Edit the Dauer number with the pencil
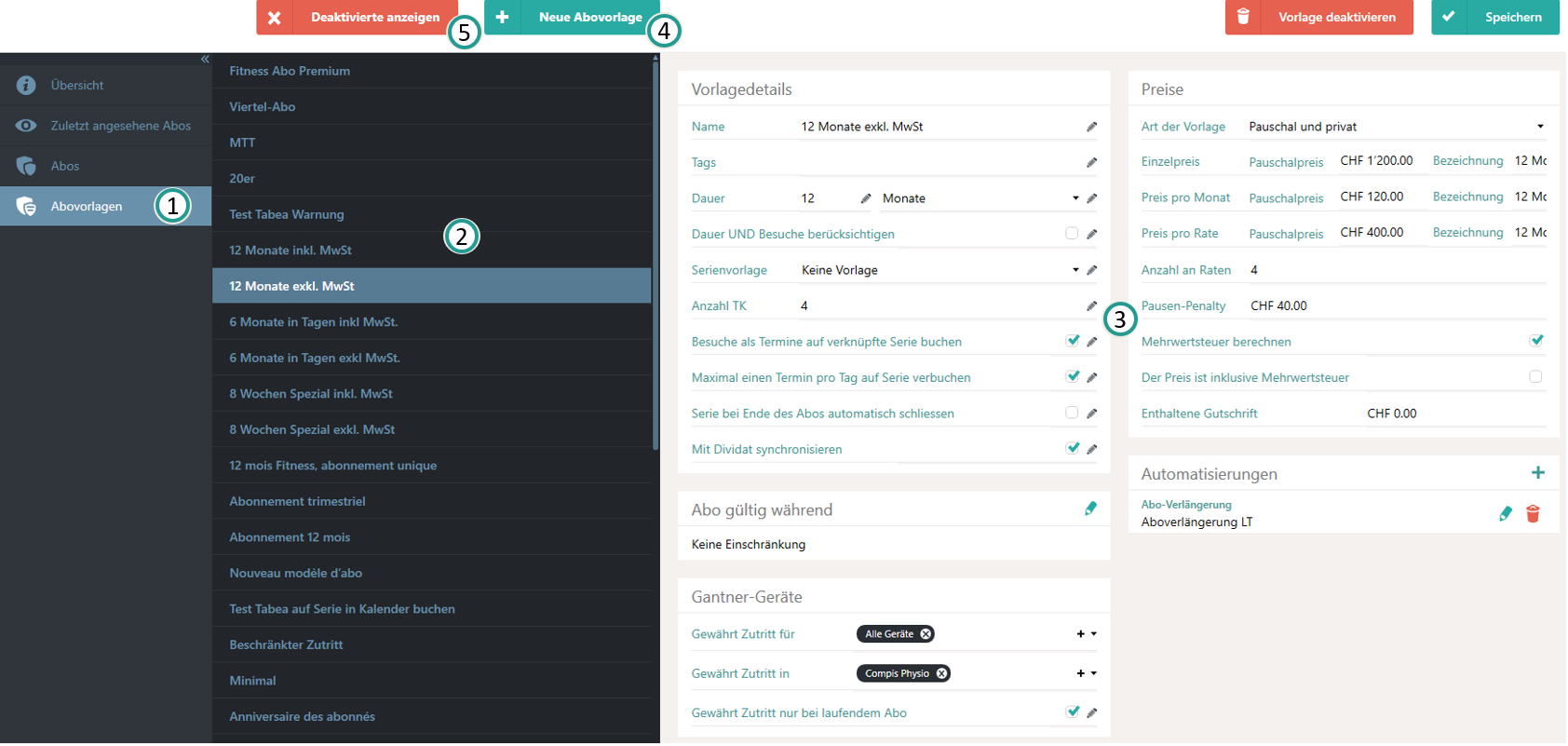The width and height of the screenshot is (1568, 746). (866, 198)
